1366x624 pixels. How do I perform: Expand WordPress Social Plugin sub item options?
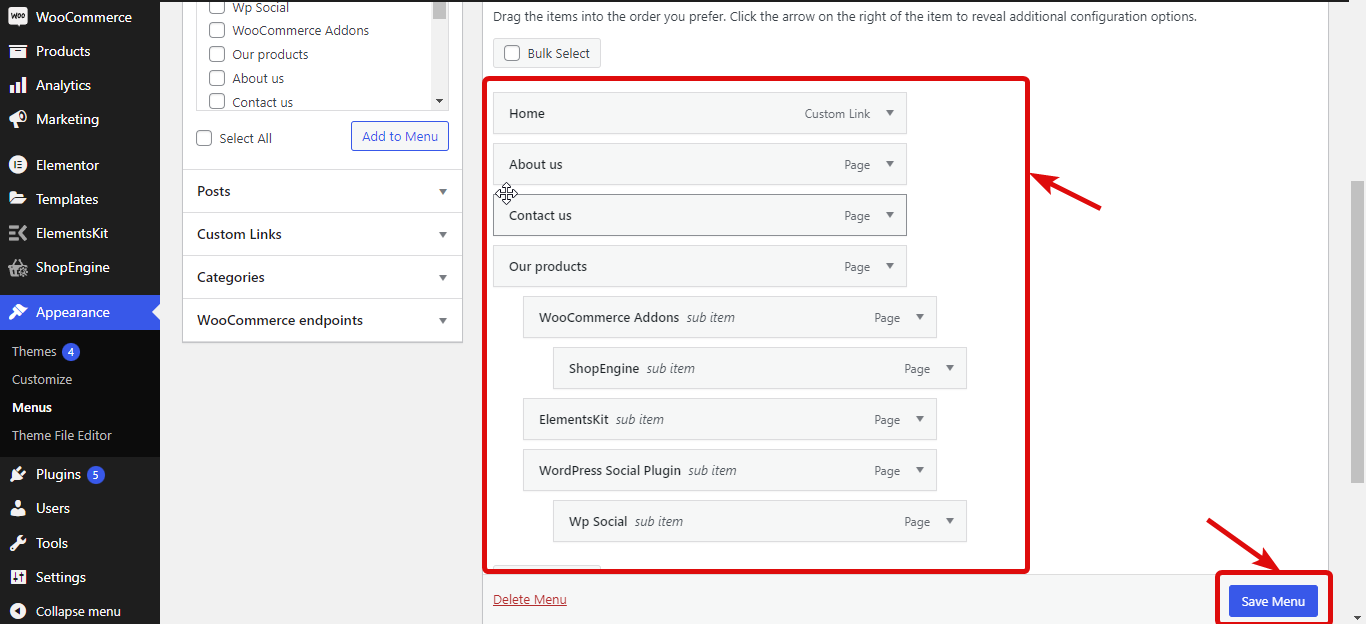coord(920,470)
